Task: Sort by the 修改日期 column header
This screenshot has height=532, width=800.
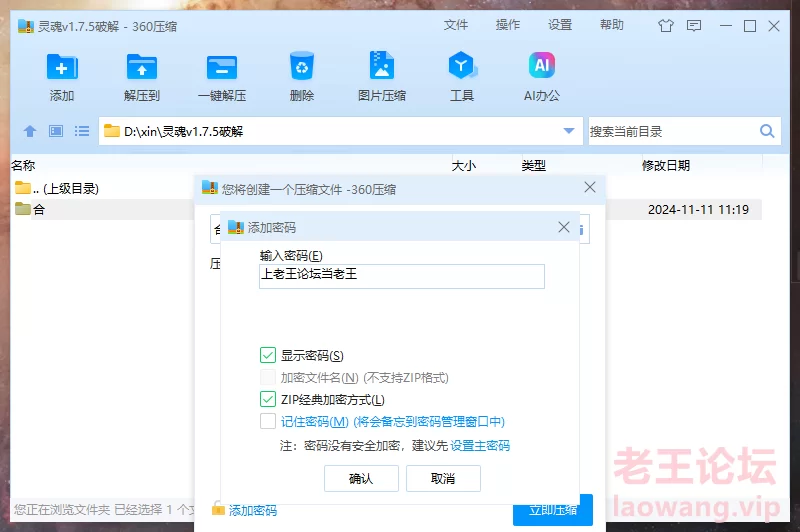Action: (x=666, y=165)
